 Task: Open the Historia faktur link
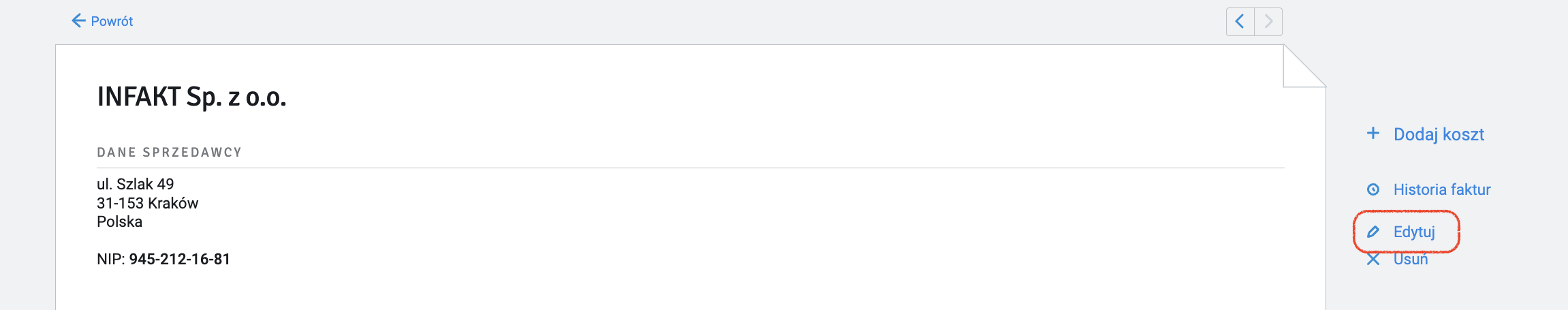tap(1442, 189)
